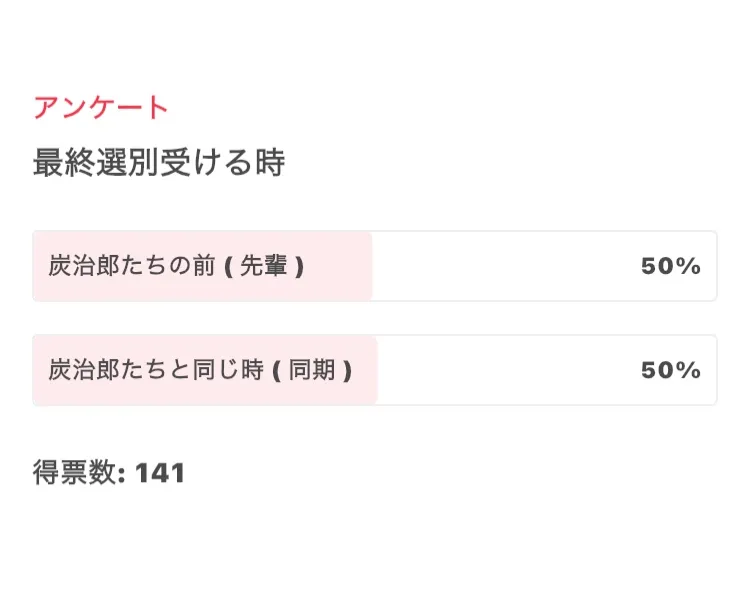Image resolution: width=750 pixels, height=593 pixels.
Task: Vote for 炭治郎たちの前 (先輩) option
Action: [x=375, y=266]
